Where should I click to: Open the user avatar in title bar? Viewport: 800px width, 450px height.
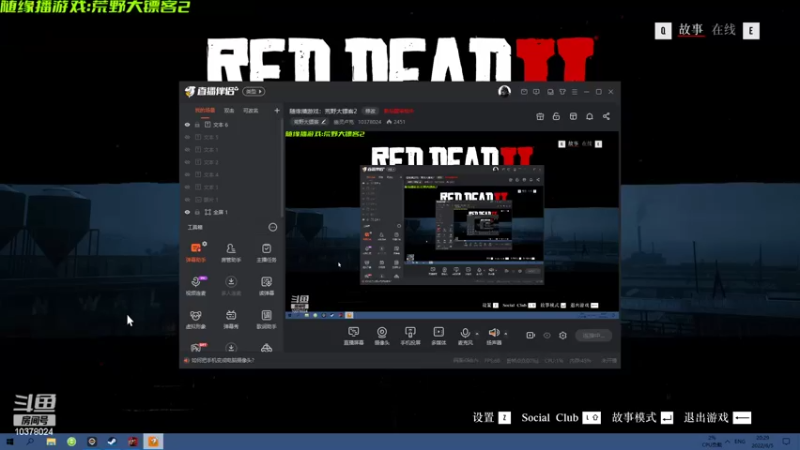(x=504, y=91)
